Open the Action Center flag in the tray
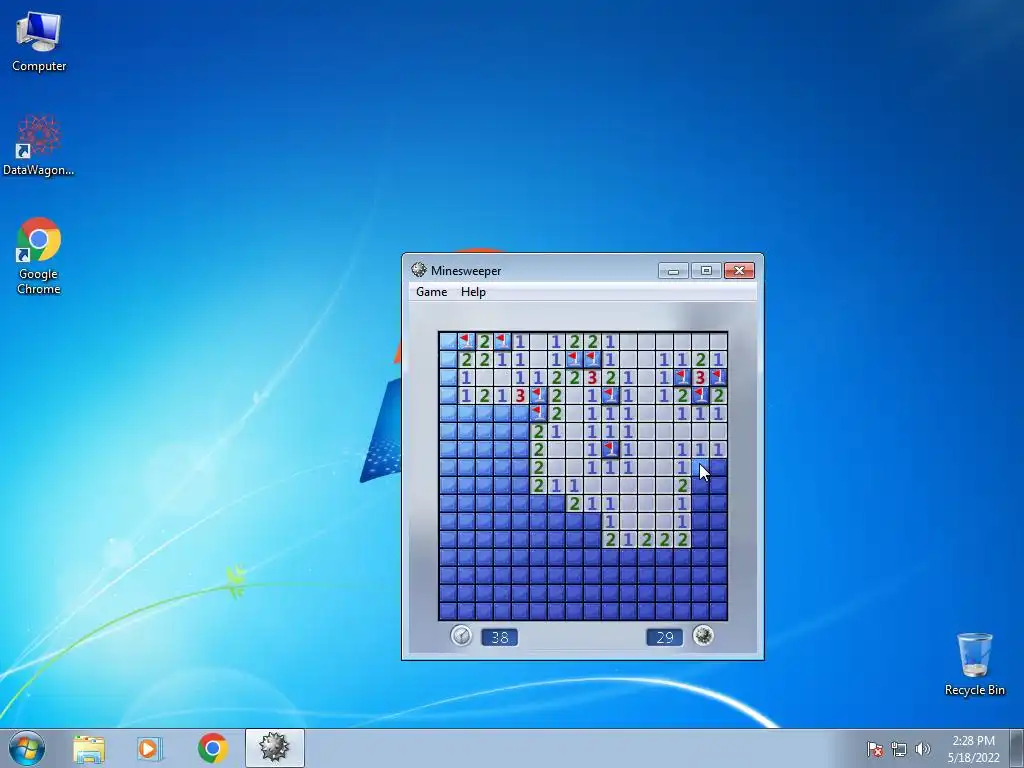Screen dimensions: 1024x768 [875, 749]
